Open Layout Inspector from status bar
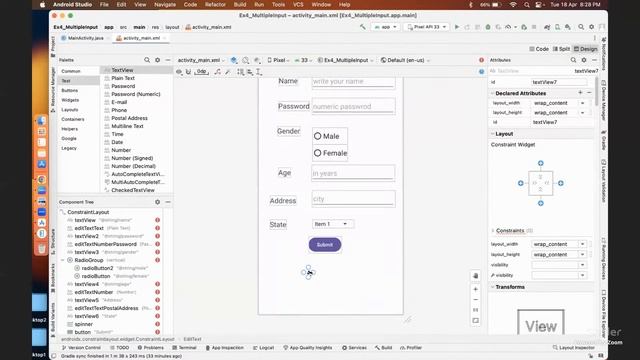 tap(573, 348)
